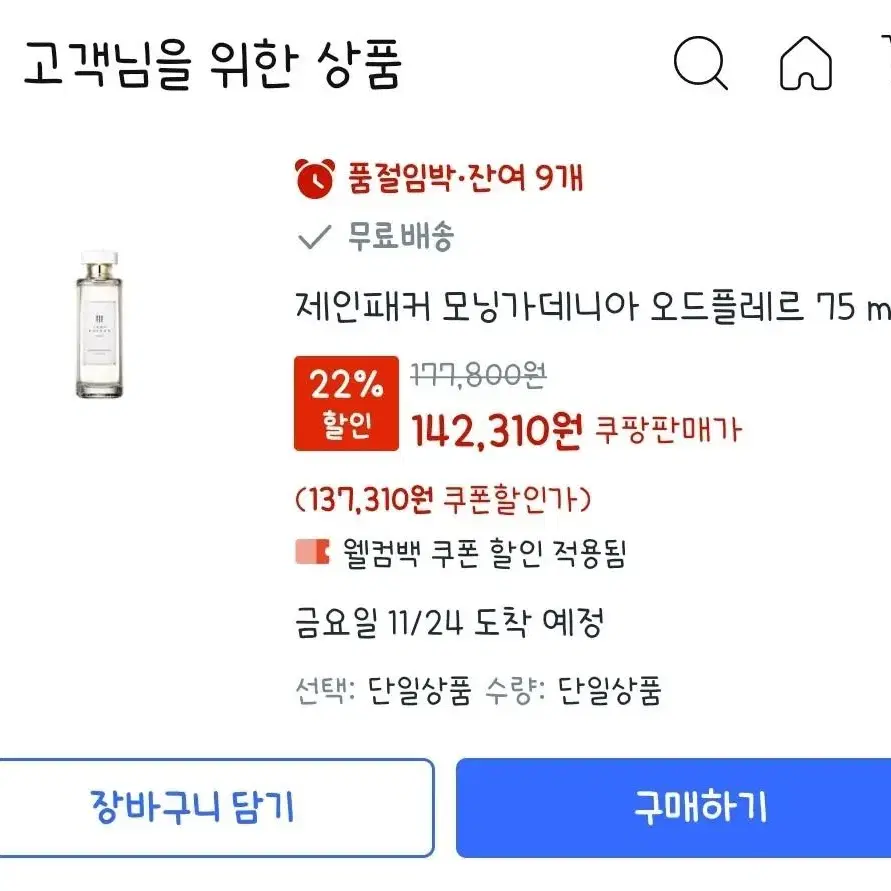Select the 수량: 단일상품 quantity text
The height and width of the screenshot is (891, 891).
tap(573, 690)
